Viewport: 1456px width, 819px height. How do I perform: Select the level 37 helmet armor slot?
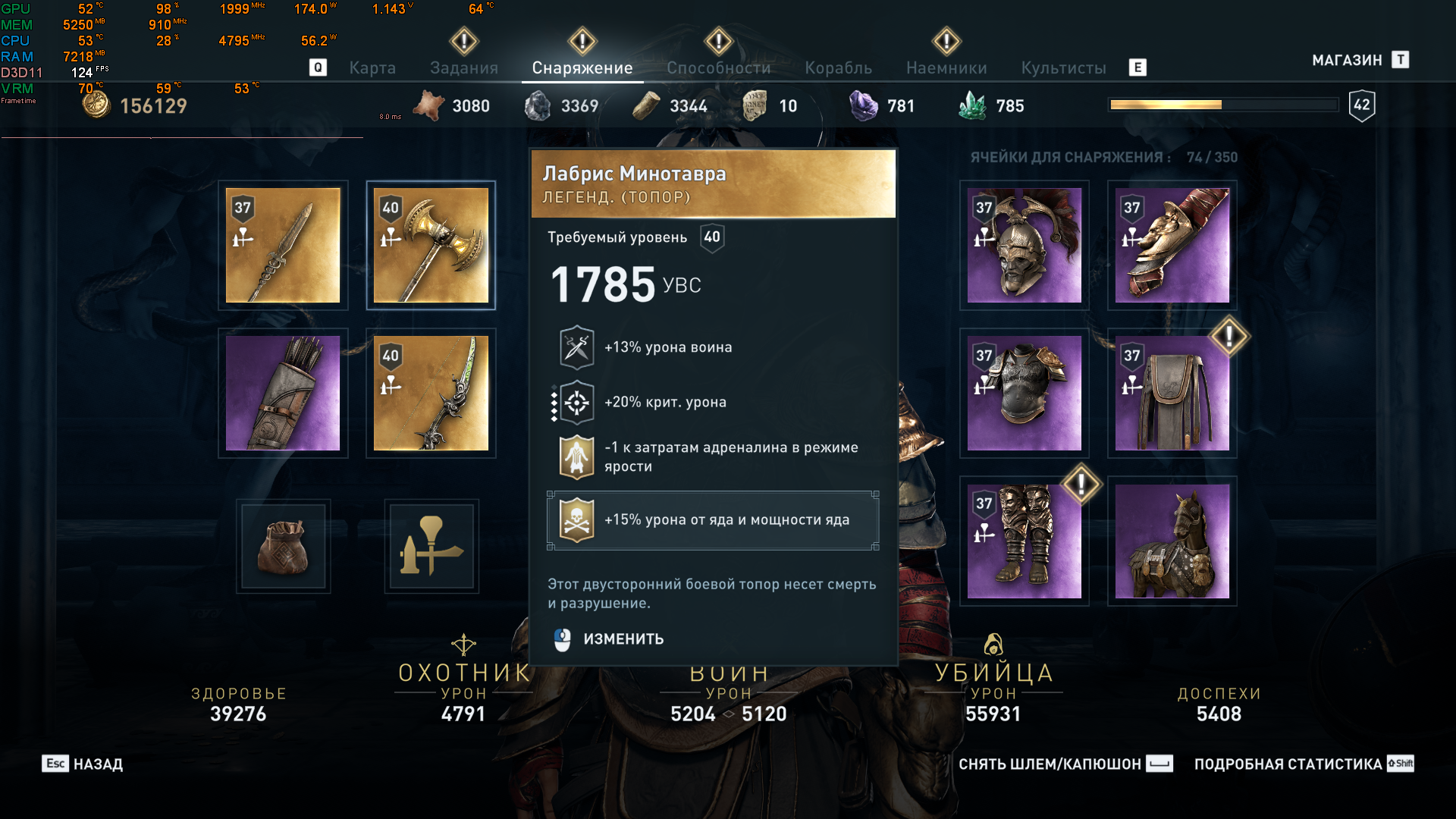click(x=1024, y=245)
